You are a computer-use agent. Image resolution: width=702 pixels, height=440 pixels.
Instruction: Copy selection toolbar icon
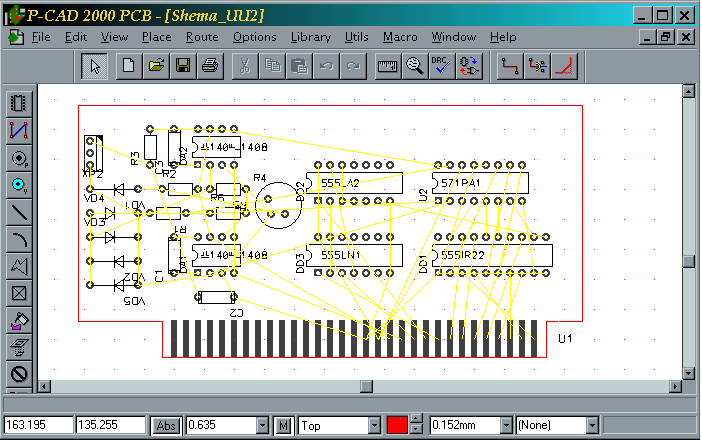tap(272, 66)
